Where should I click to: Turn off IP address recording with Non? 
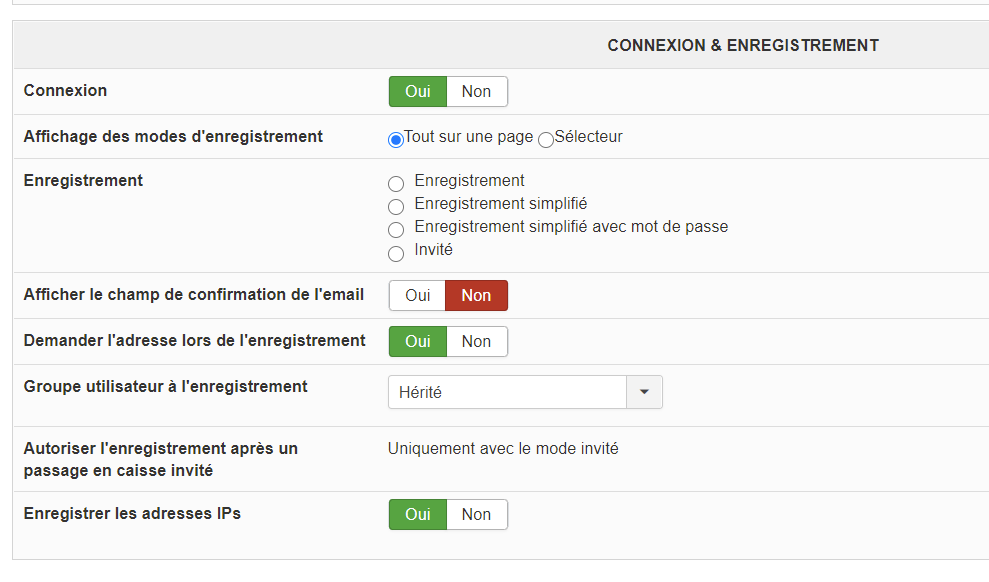coord(476,515)
